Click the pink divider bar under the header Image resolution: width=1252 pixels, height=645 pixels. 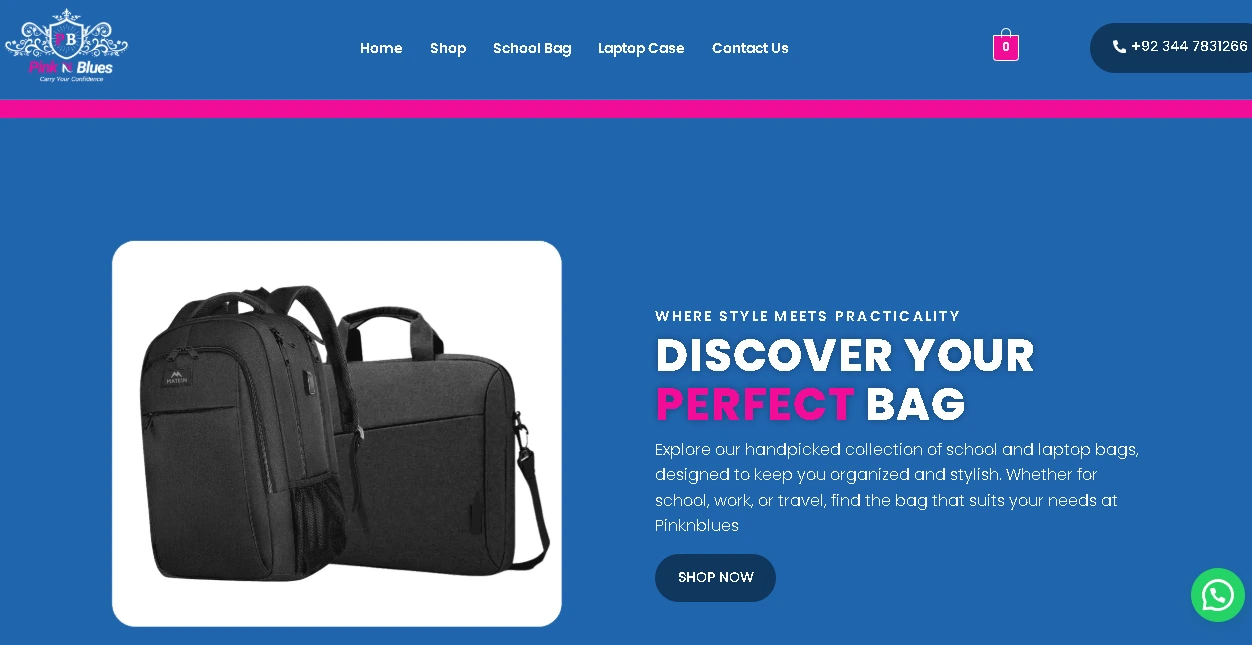626,109
